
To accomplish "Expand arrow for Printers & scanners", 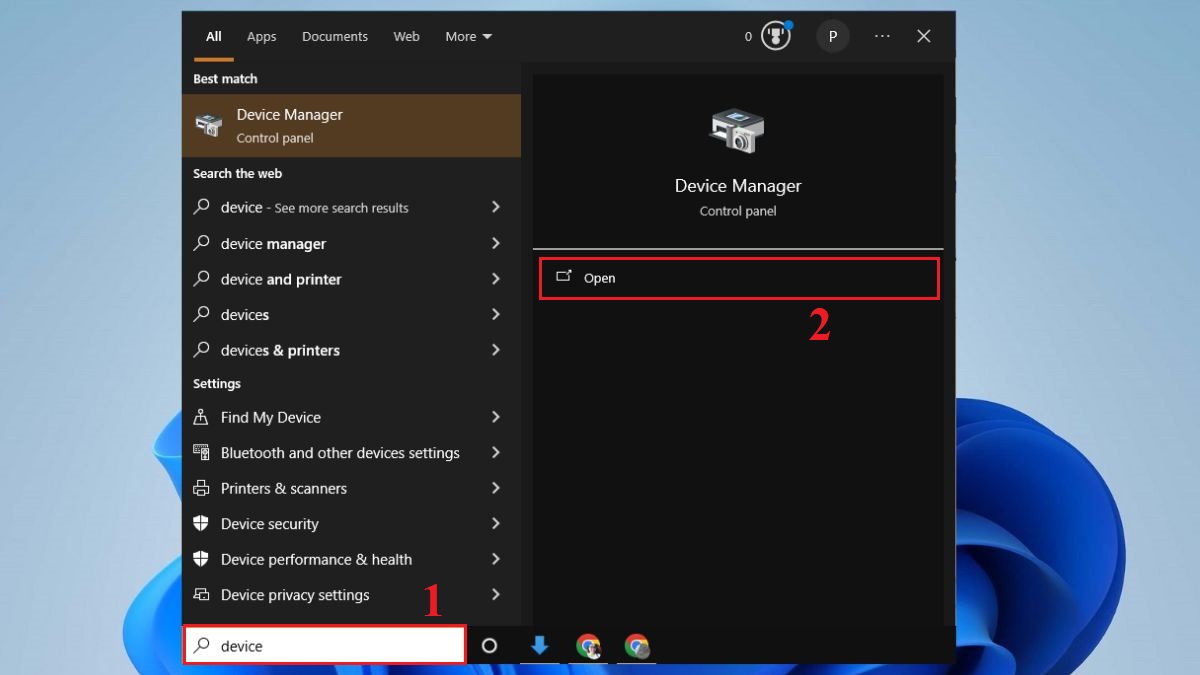I will coord(495,488).
